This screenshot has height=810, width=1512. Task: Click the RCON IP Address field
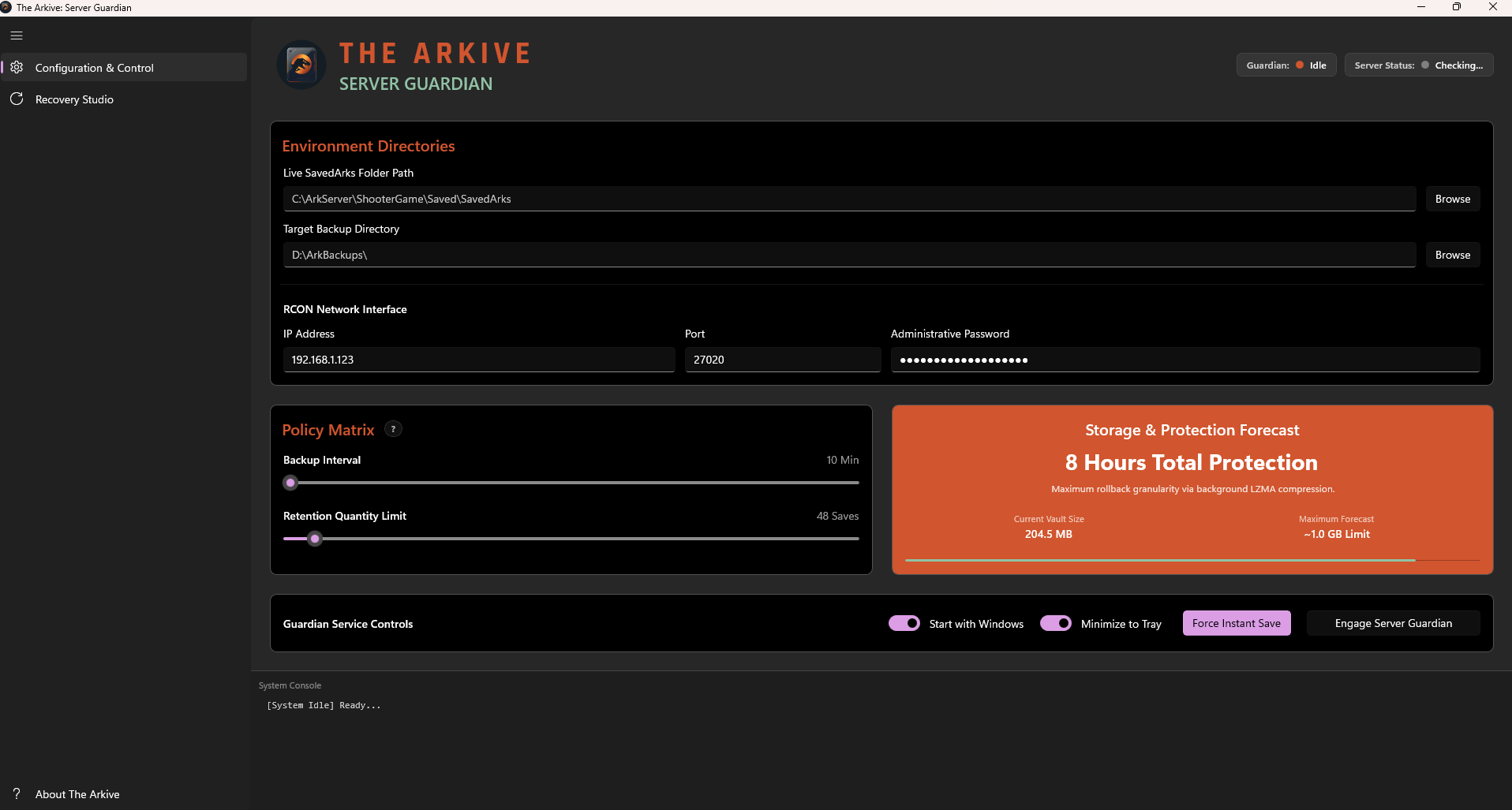[479, 360]
